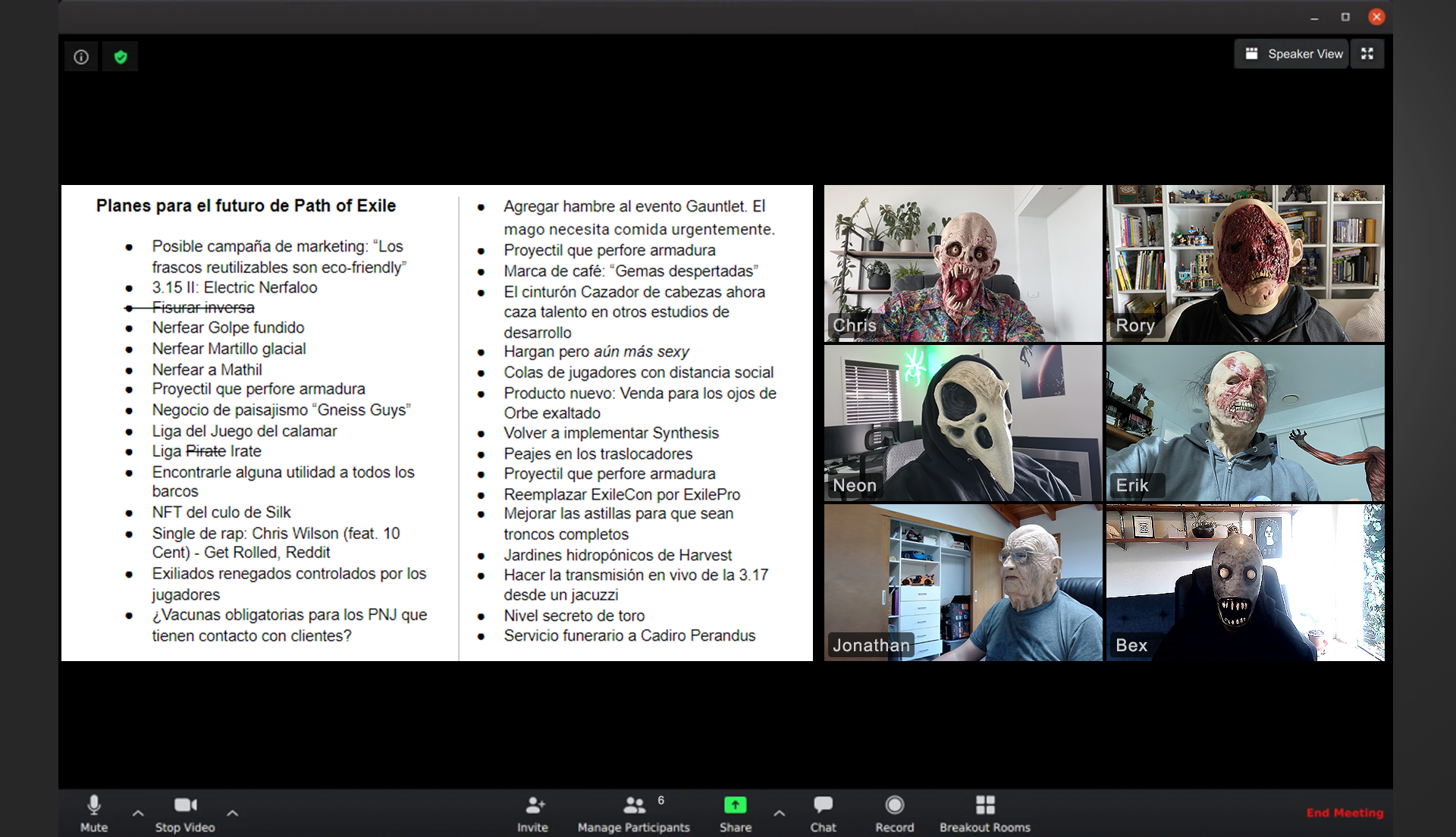Expand share options arrow beside Share
This screenshot has width=1456, height=837.
coord(780,813)
